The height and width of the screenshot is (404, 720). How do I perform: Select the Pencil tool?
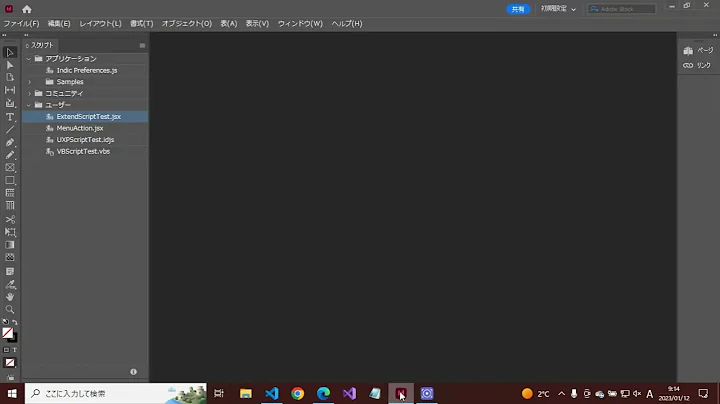tap(10, 155)
